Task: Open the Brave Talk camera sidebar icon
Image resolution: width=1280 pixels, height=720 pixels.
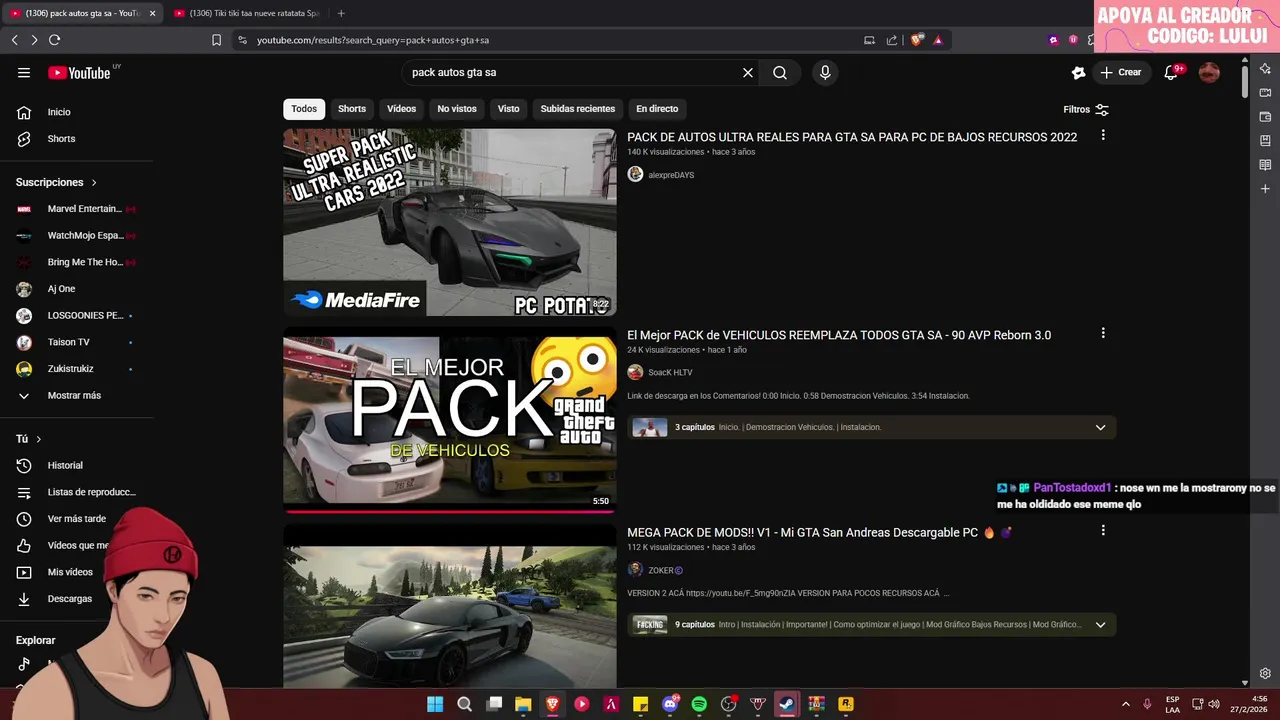Action: pos(1265,92)
